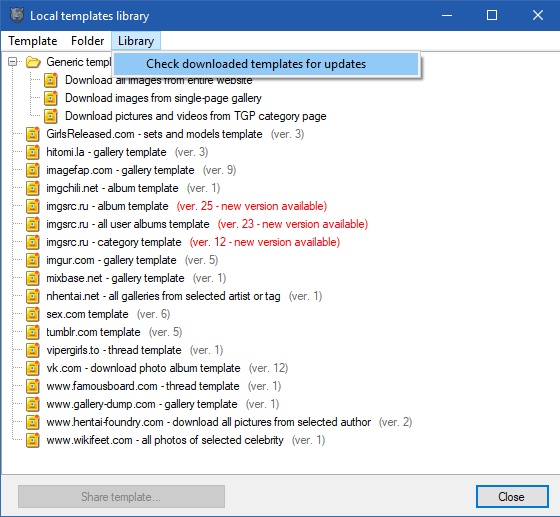Select imgsrc.ru - all user albums template
Viewport: 560px width, 517px height.
128,224
